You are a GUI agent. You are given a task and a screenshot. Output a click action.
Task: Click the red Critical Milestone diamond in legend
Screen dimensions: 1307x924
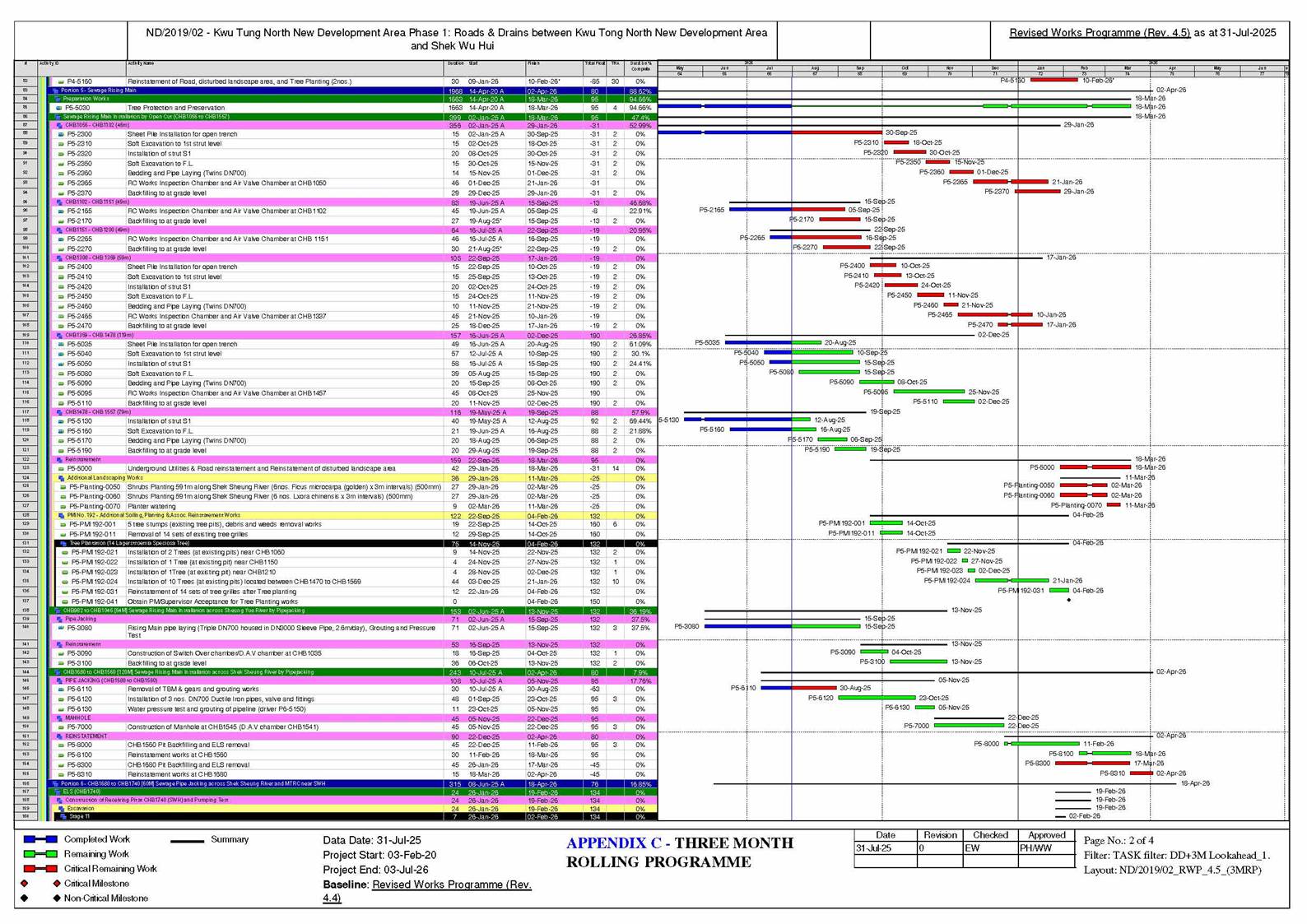pos(57,884)
